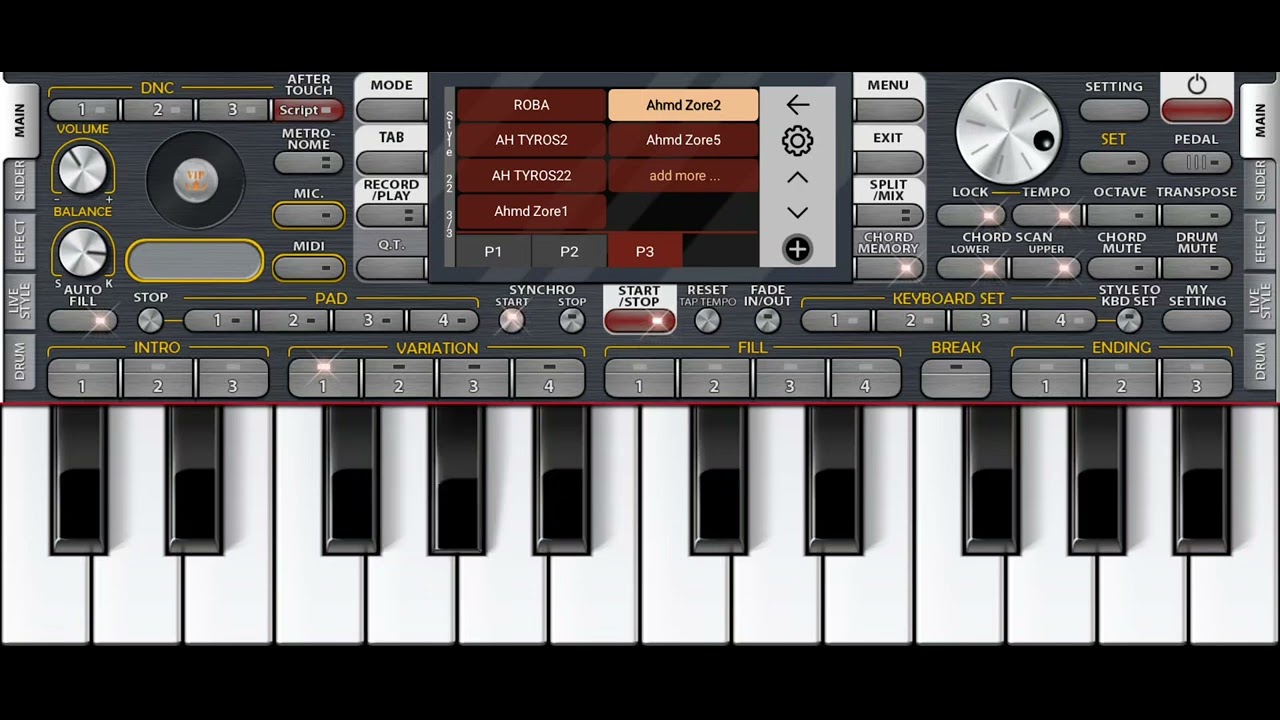
Task: Toggle the Metronome button
Action: pos(309,162)
